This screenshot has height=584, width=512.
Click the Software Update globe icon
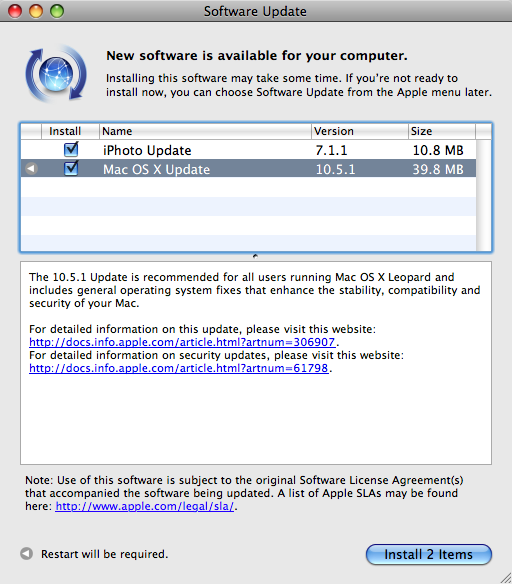(x=56, y=74)
